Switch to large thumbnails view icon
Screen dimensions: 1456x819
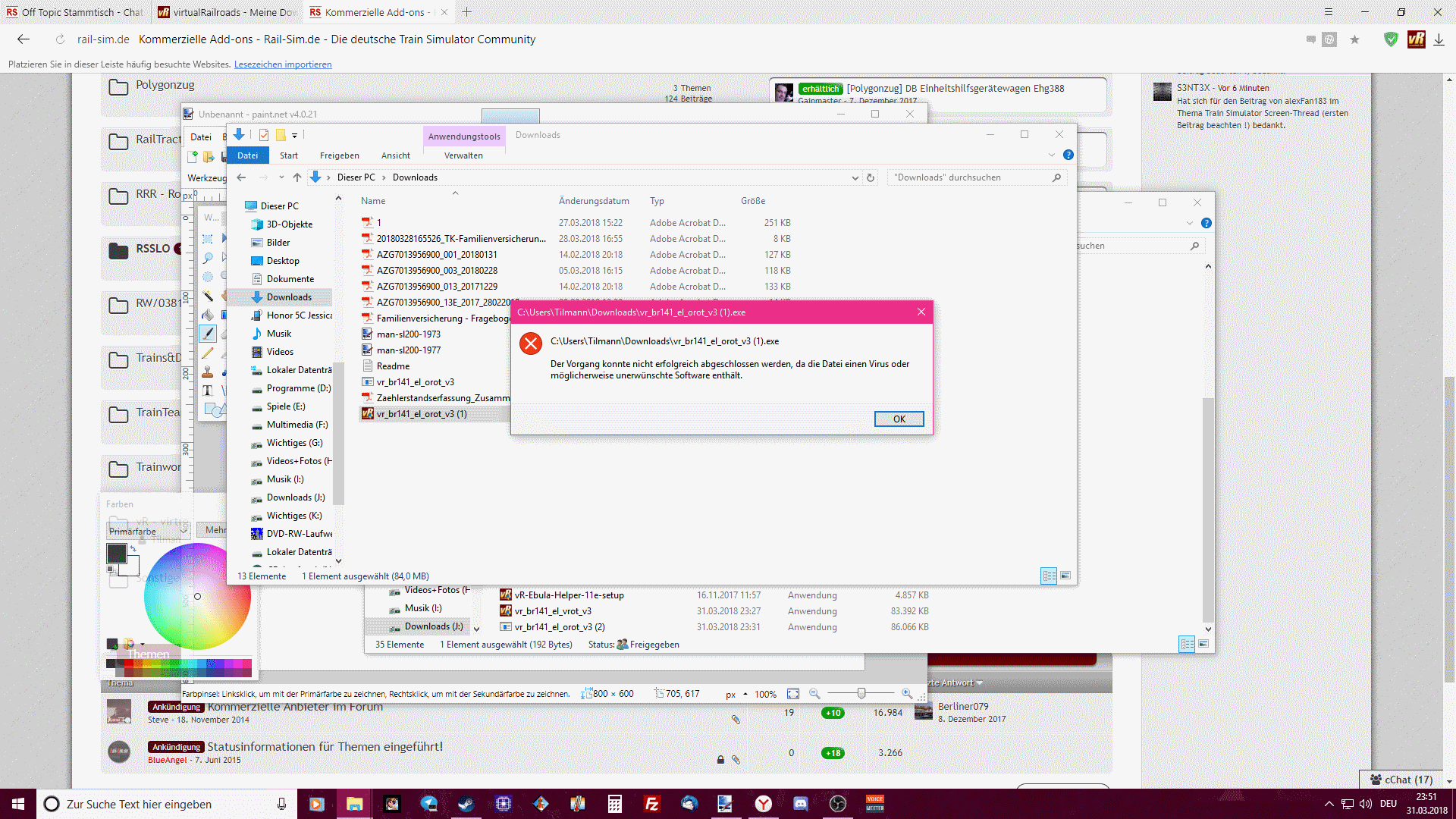pyautogui.click(x=1065, y=576)
